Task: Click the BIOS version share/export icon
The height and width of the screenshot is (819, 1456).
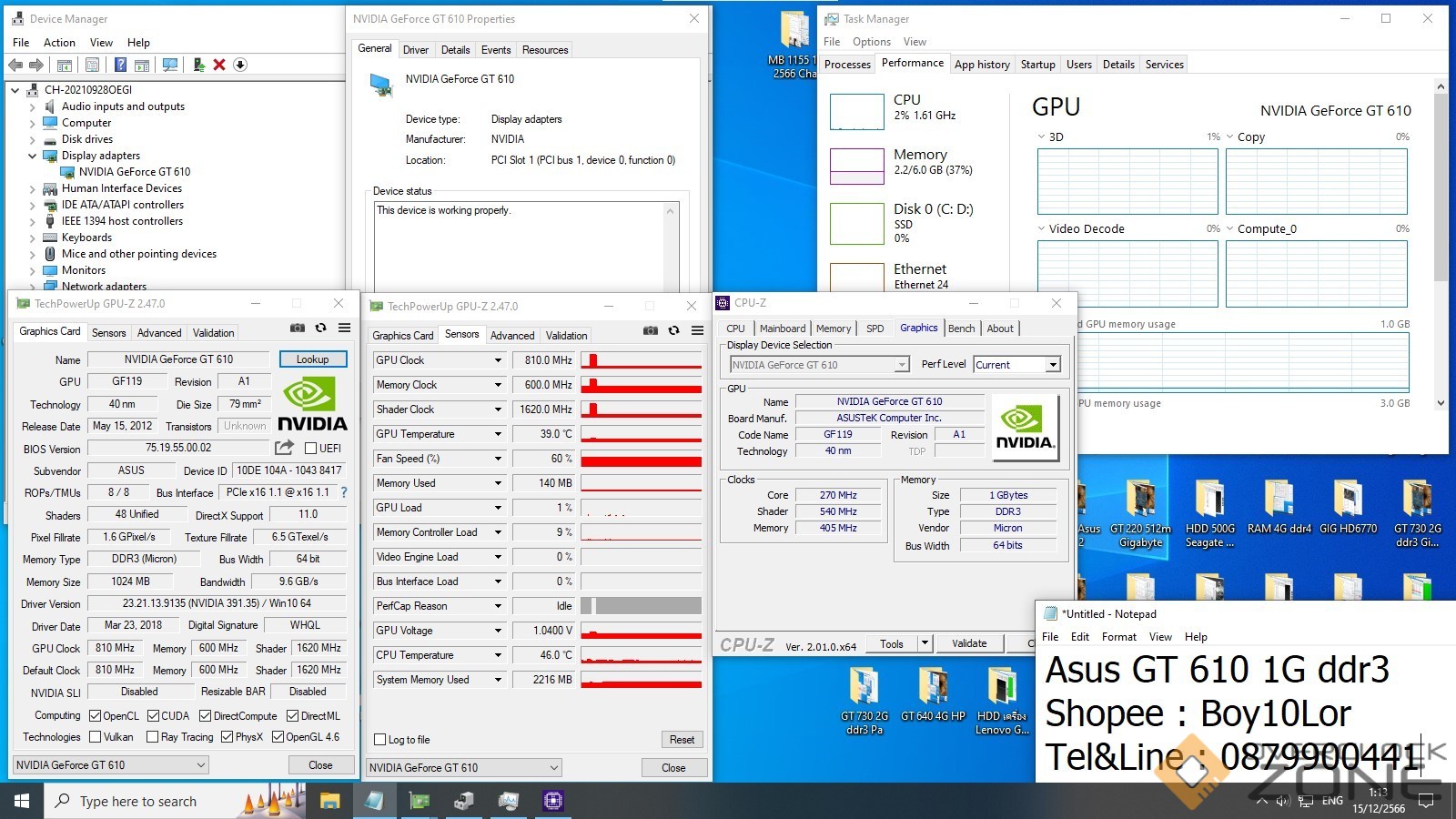Action: tap(284, 448)
